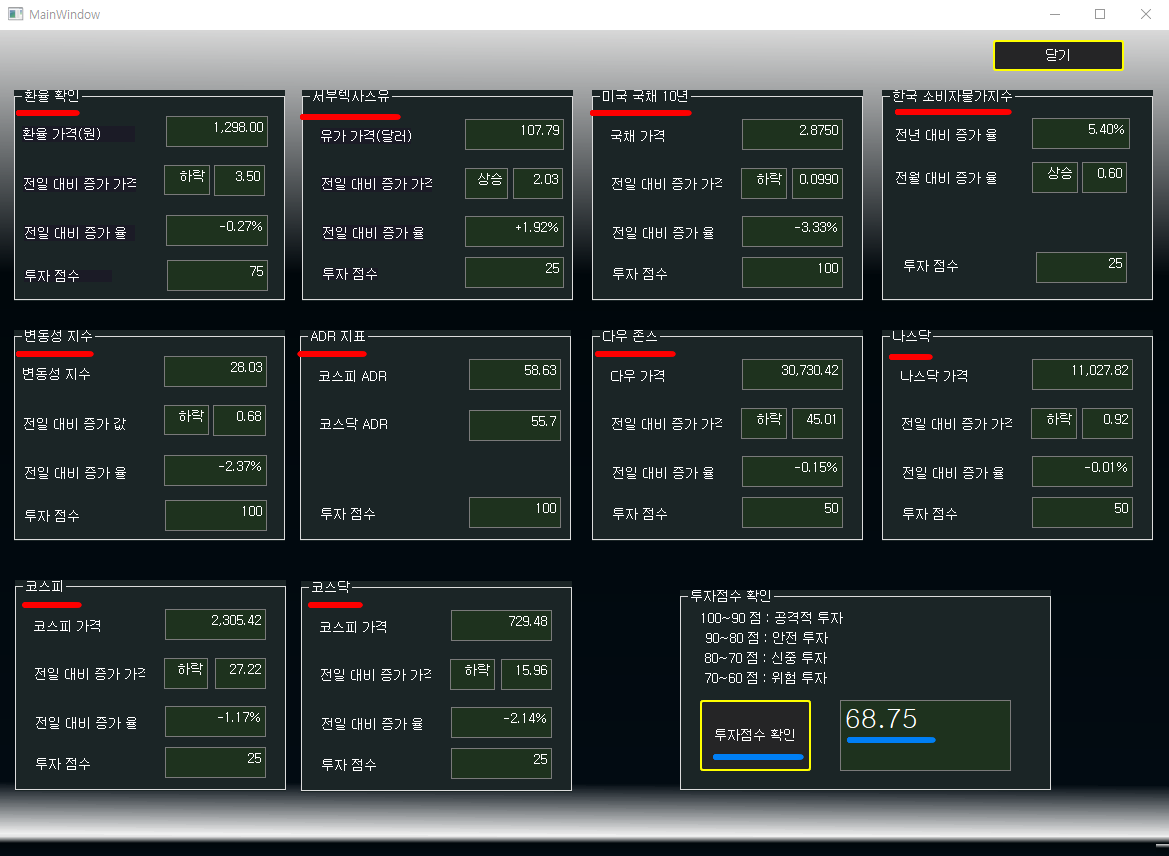Click the treasury rate field -3.33%

793,231
